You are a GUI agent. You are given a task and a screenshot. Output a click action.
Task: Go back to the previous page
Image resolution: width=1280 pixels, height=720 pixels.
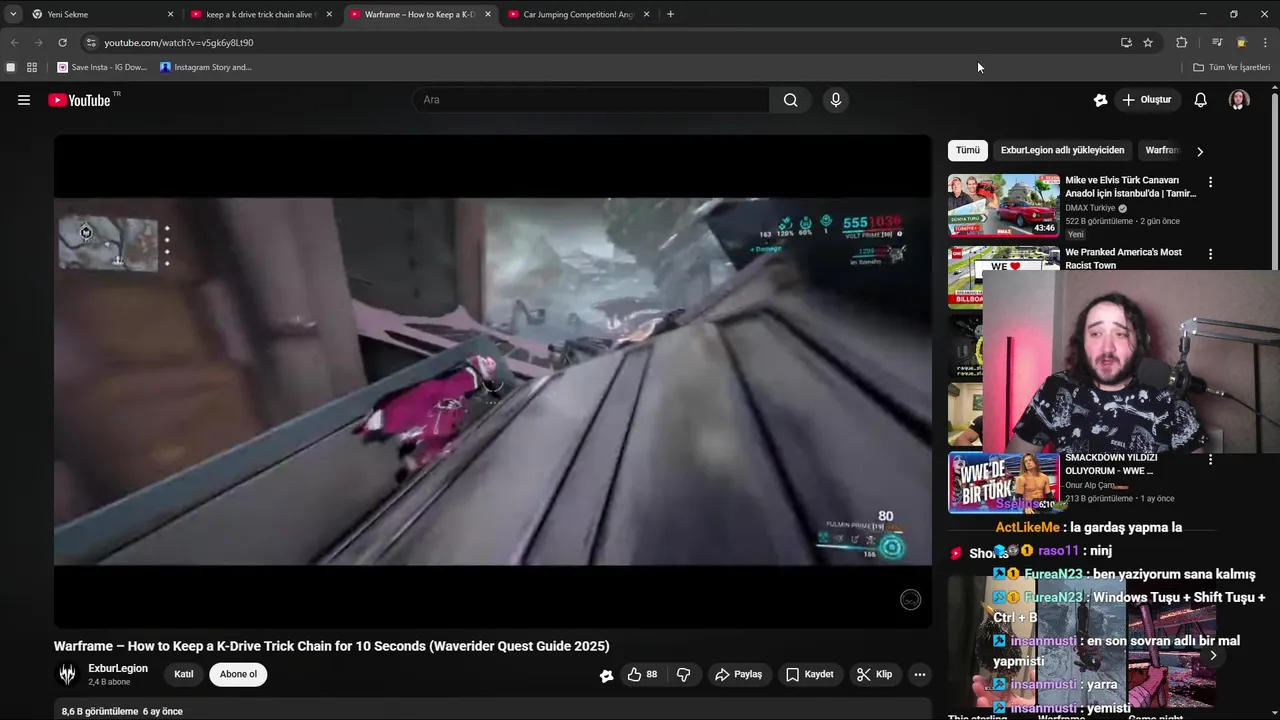click(x=14, y=43)
